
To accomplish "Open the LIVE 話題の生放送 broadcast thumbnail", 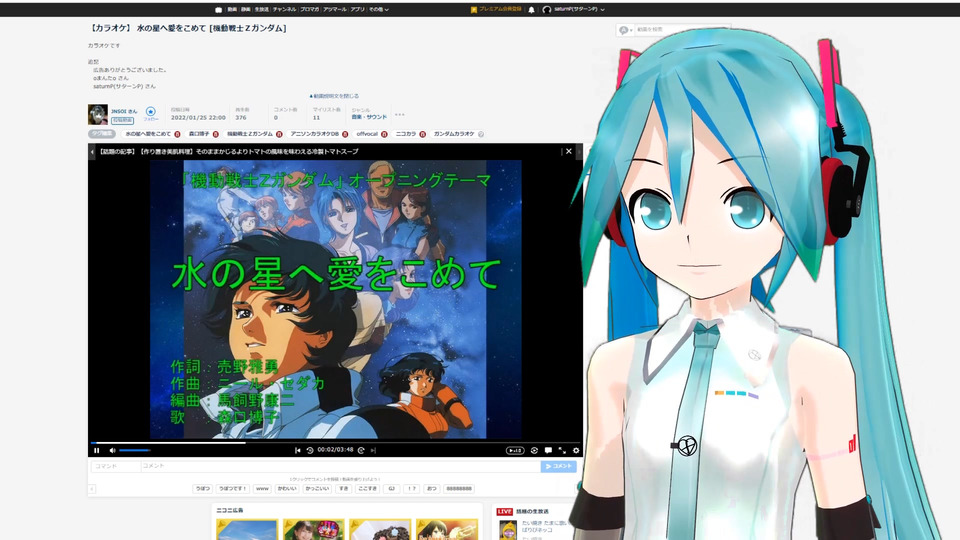I will 508,530.
